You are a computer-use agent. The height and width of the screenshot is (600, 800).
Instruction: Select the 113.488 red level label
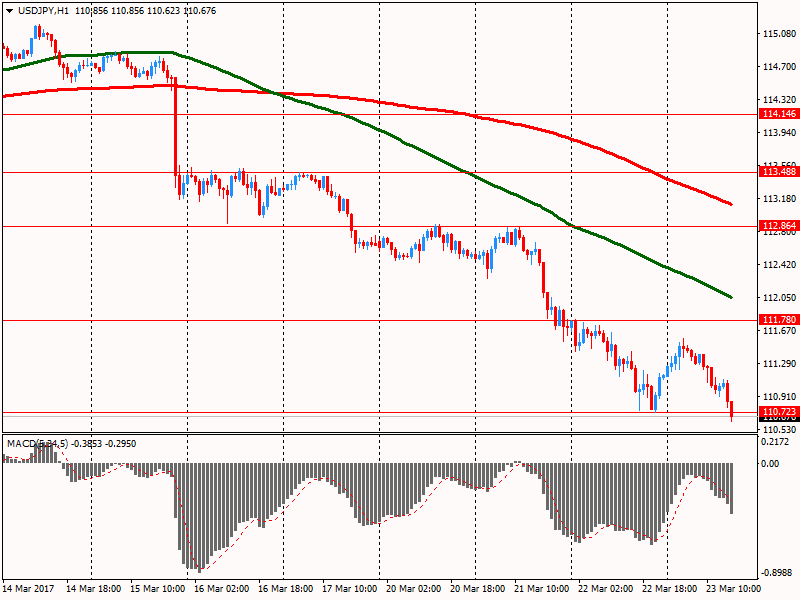click(779, 172)
